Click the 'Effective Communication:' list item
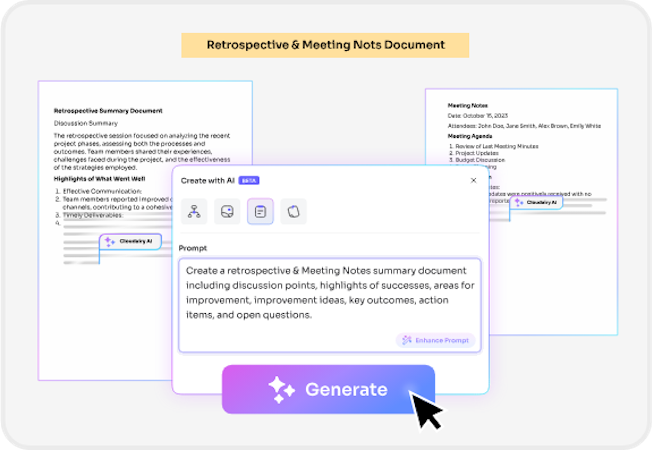653x450 pixels. pyautogui.click(x=102, y=191)
